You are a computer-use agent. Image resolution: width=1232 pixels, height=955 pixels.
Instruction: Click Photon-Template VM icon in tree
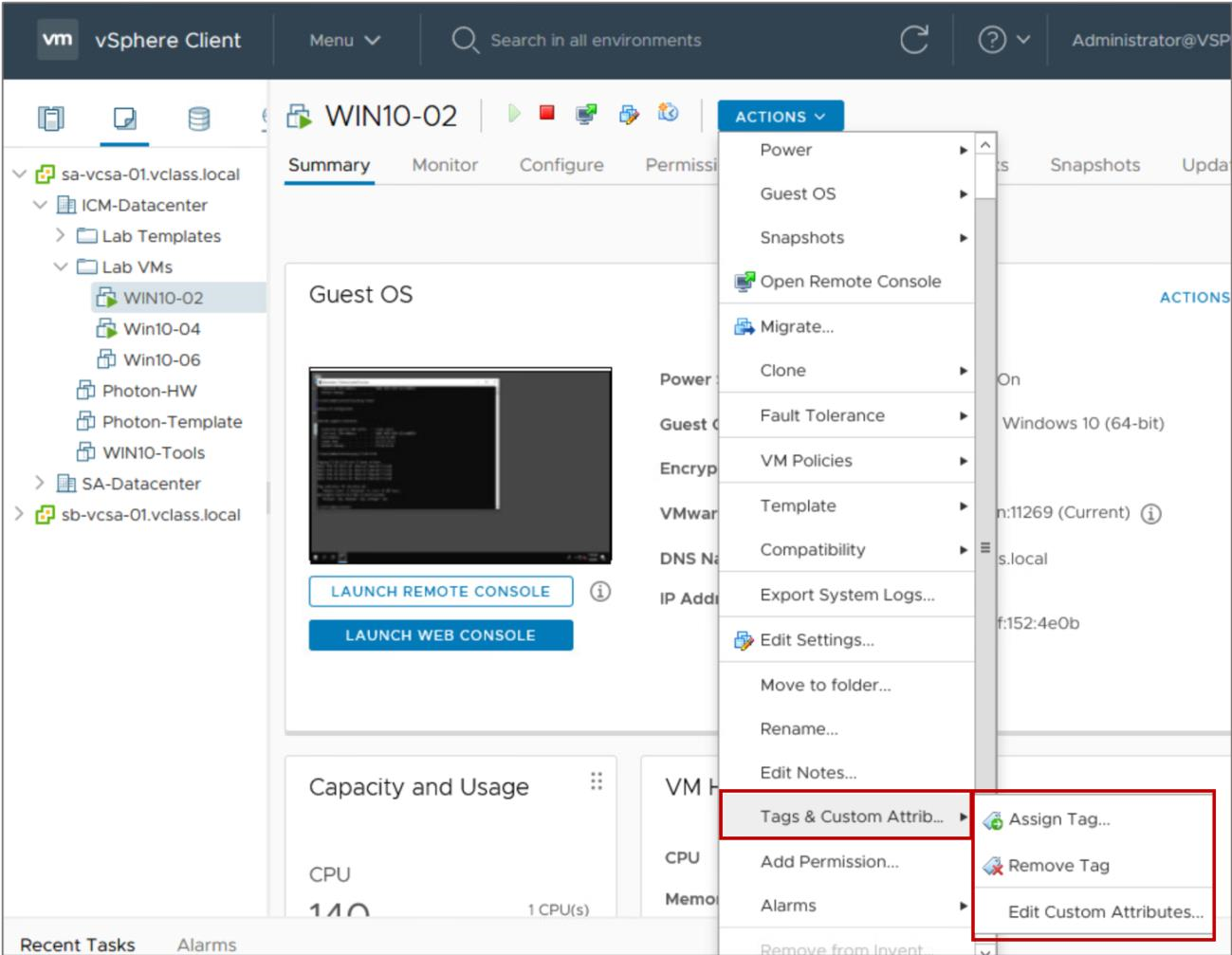pos(86,421)
